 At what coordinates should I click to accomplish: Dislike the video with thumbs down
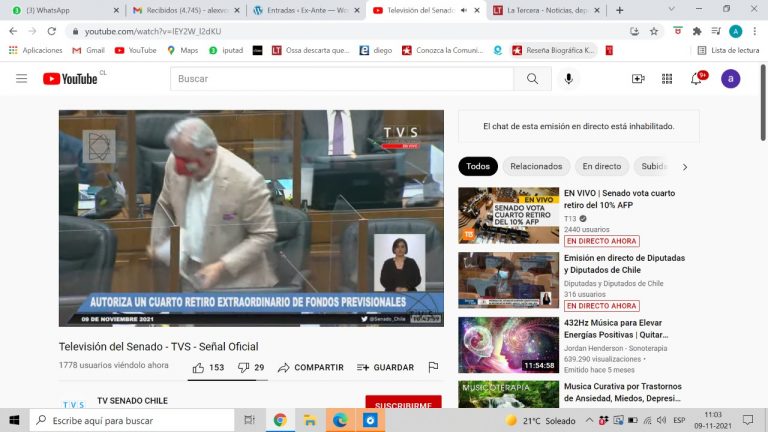[243, 367]
